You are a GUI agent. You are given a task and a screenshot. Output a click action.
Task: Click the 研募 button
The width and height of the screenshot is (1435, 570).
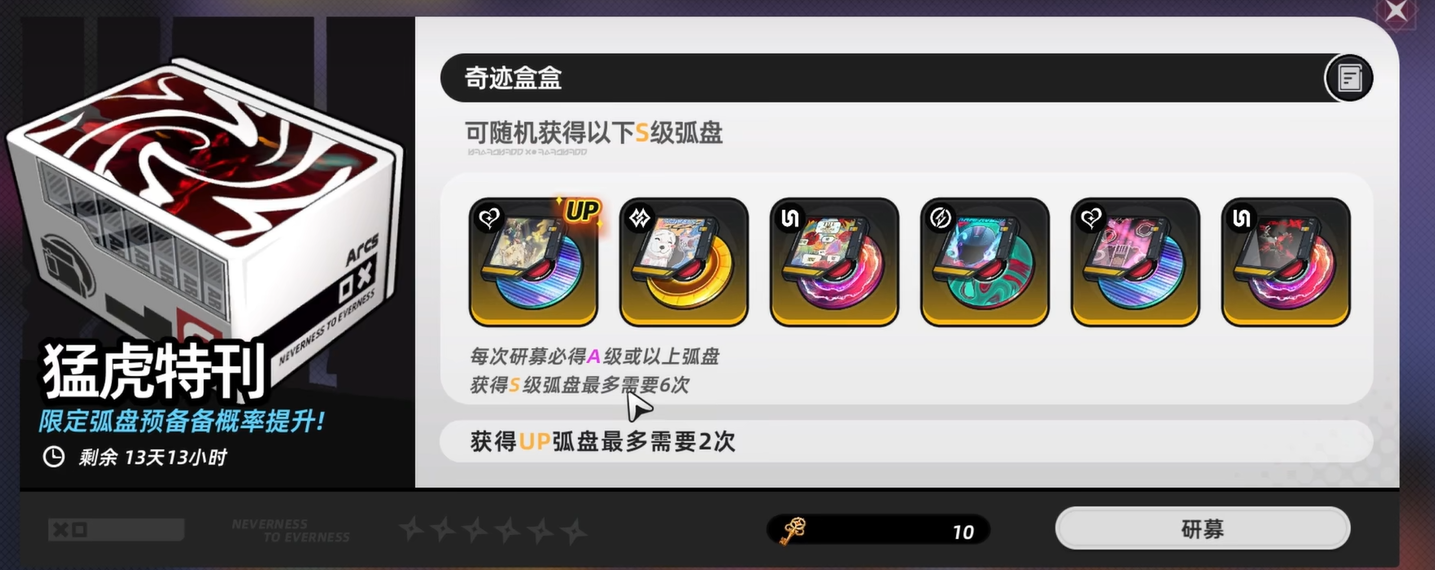(x=1202, y=528)
